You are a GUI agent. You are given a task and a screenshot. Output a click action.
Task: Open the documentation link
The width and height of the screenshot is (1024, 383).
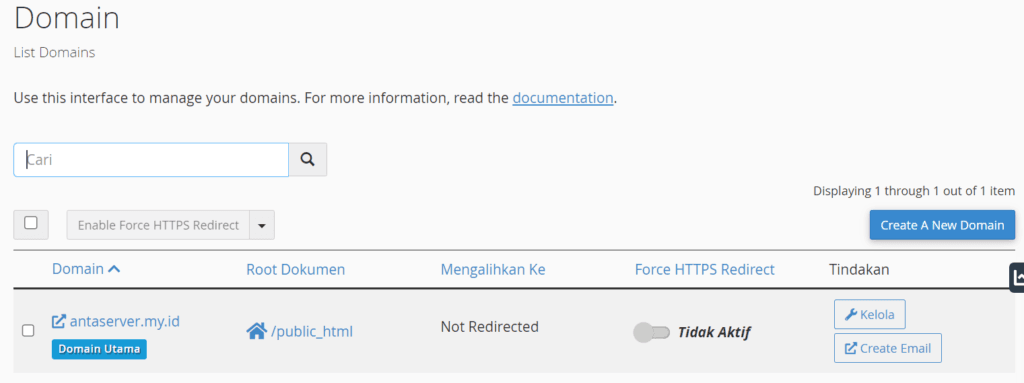(x=563, y=99)
